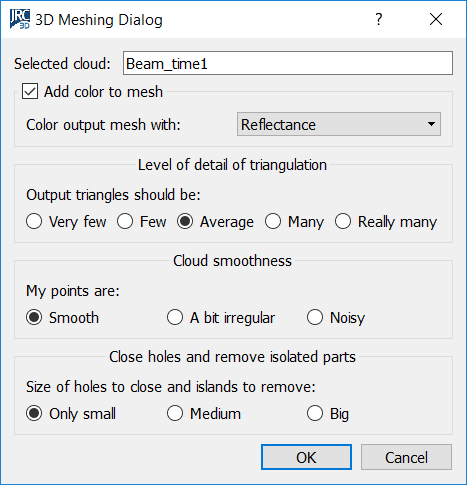Image resolution: width=467 pixels, height=485 pixels.
Task: Open the Reflectance color dropdown
Action: coord(339,124)
